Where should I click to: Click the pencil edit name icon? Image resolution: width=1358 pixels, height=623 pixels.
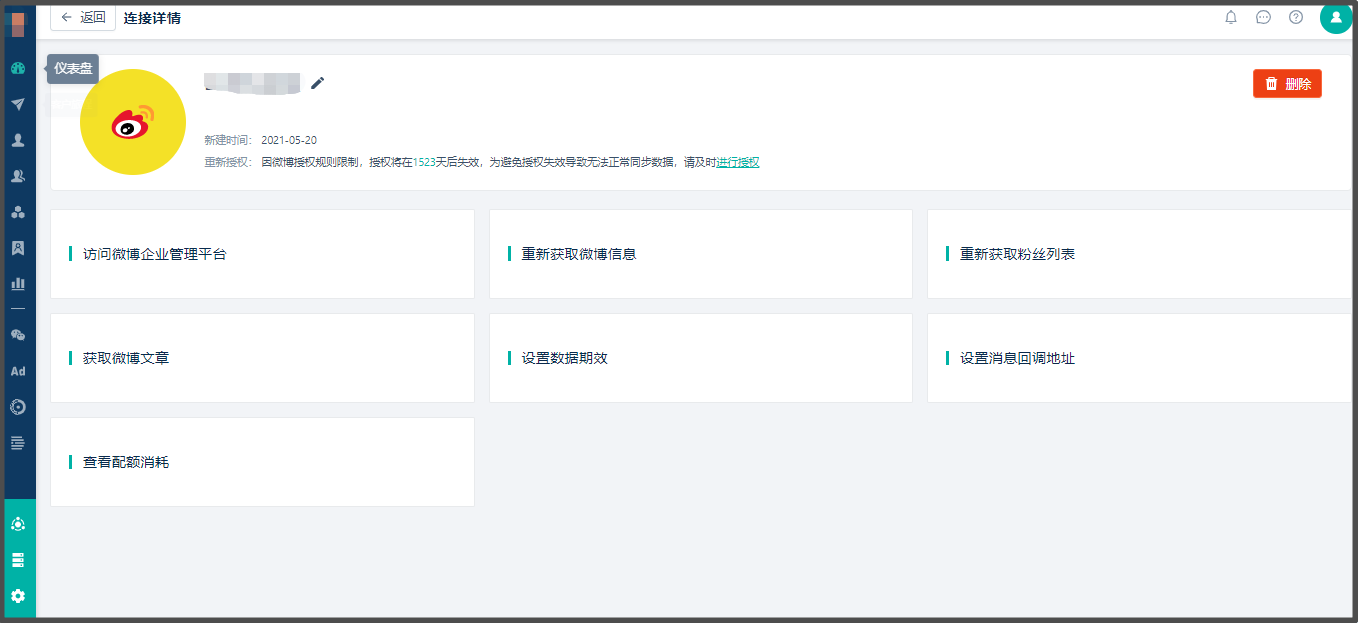318,83
